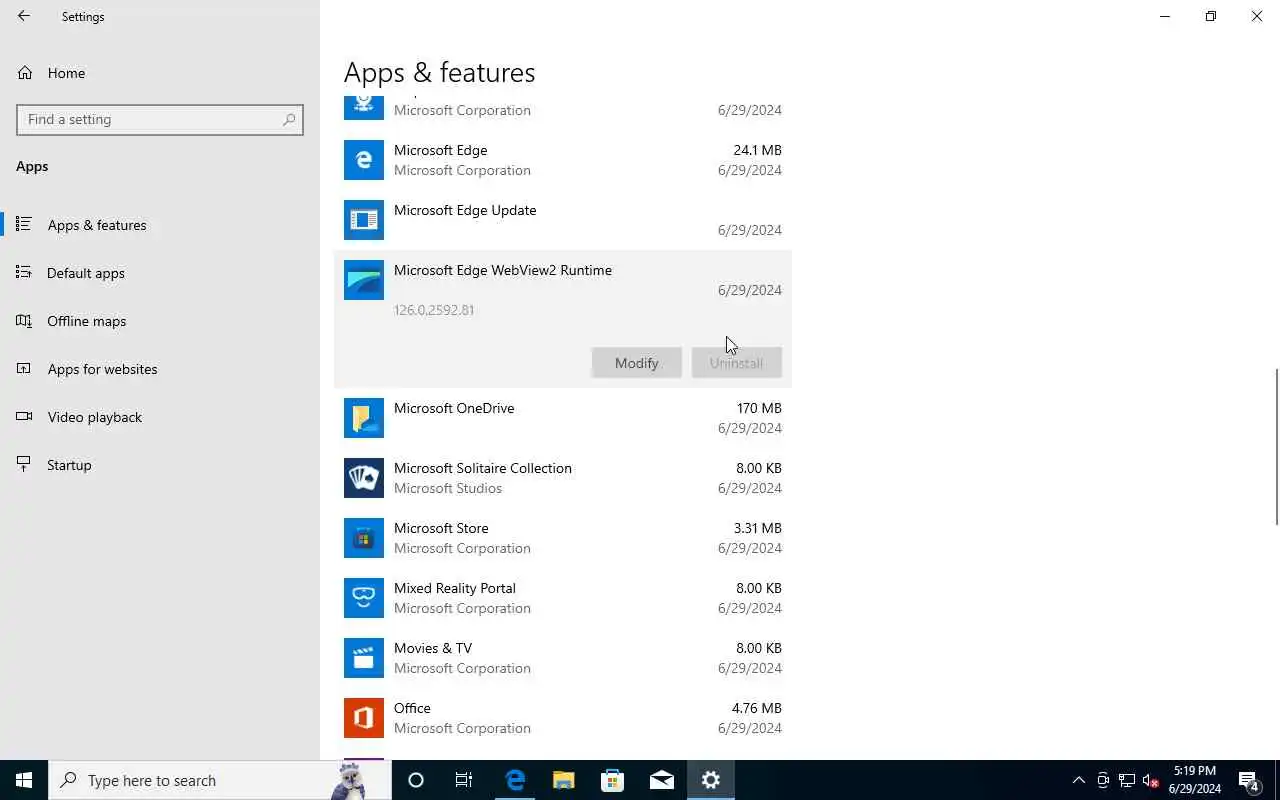The width and height of the screenshot is (1280, 800).
Task: Click Modify for Edge WebView2 Runtime
Action: (636, 363)
